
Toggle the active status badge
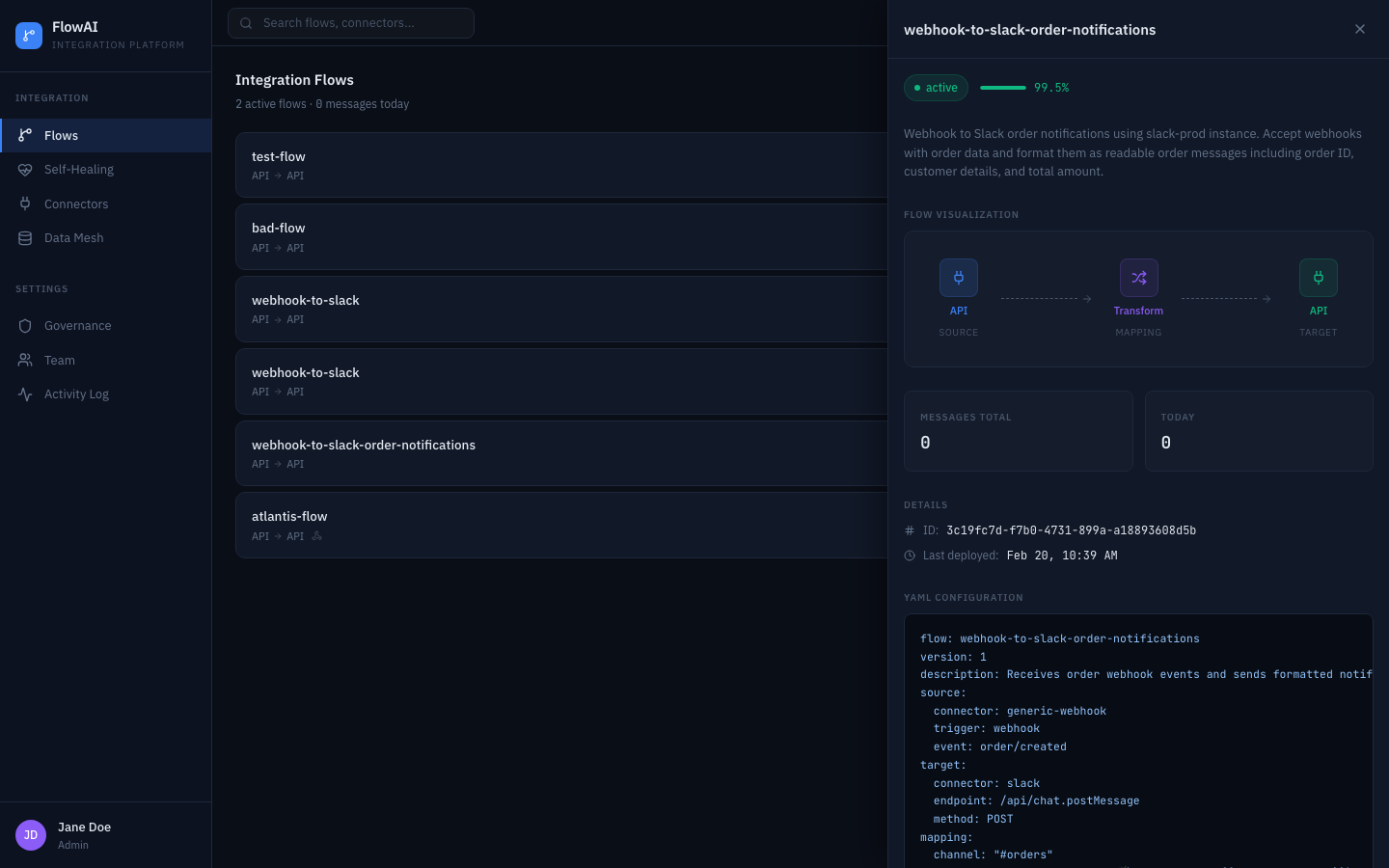(x=935, y=87)
